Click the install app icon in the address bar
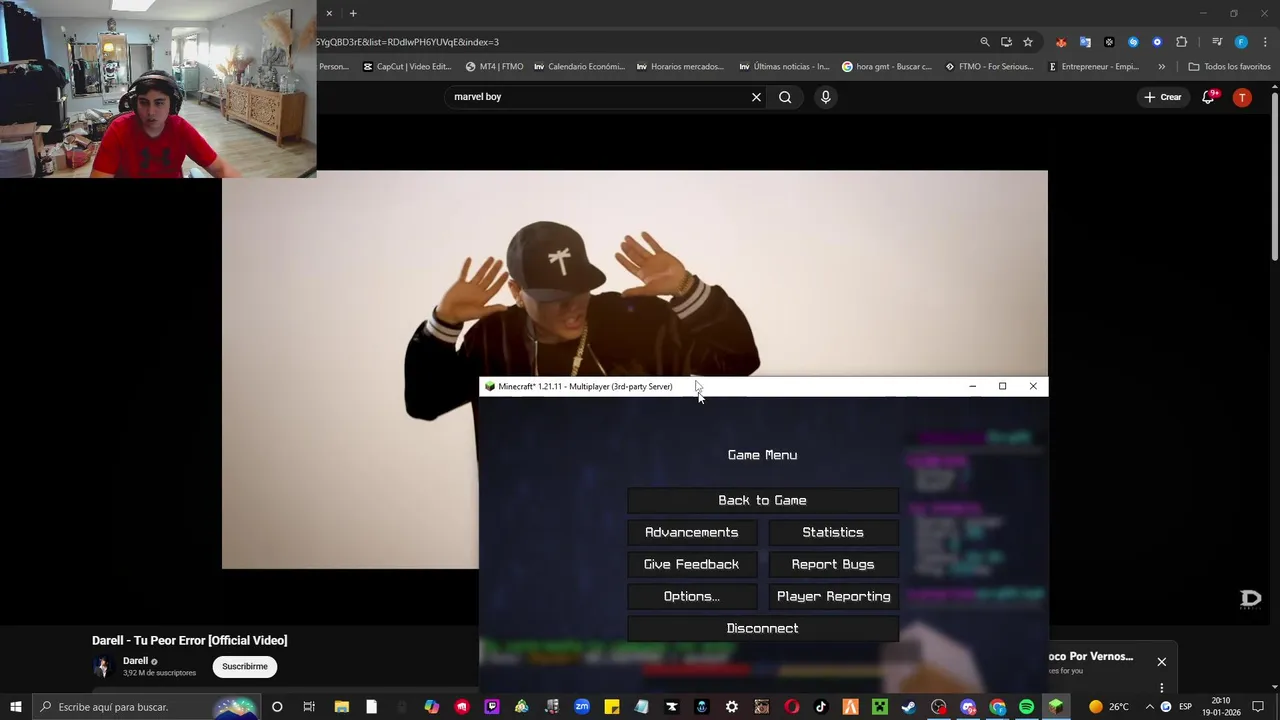This screenshot has height=720, width=1280. 1006,42
